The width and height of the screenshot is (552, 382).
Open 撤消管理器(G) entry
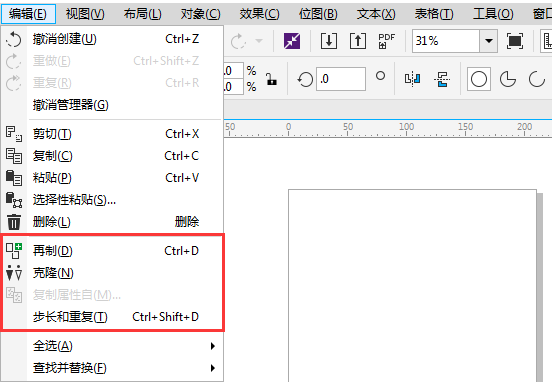click(112, 105)
